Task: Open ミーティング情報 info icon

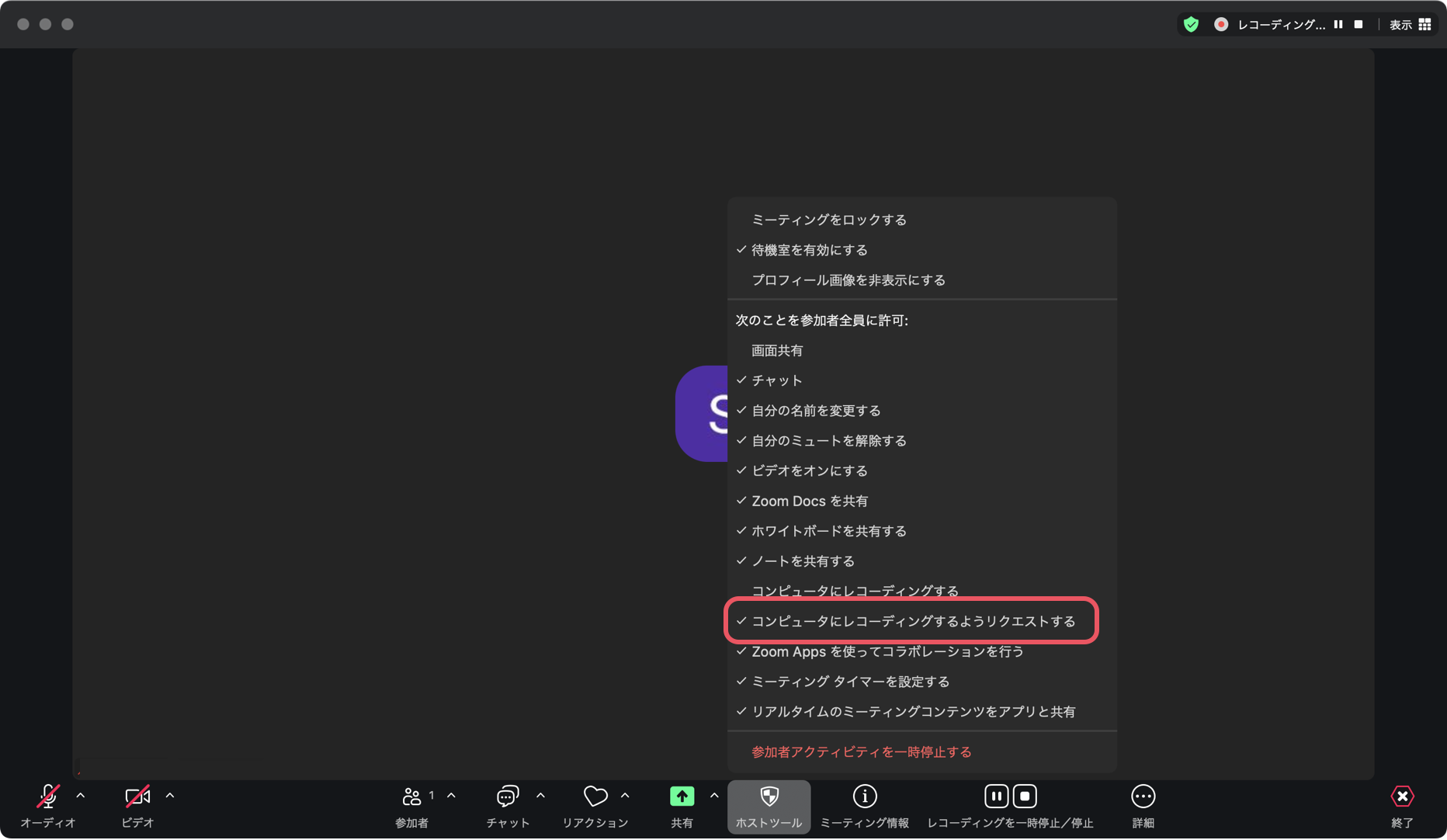Action: (865, 797)
